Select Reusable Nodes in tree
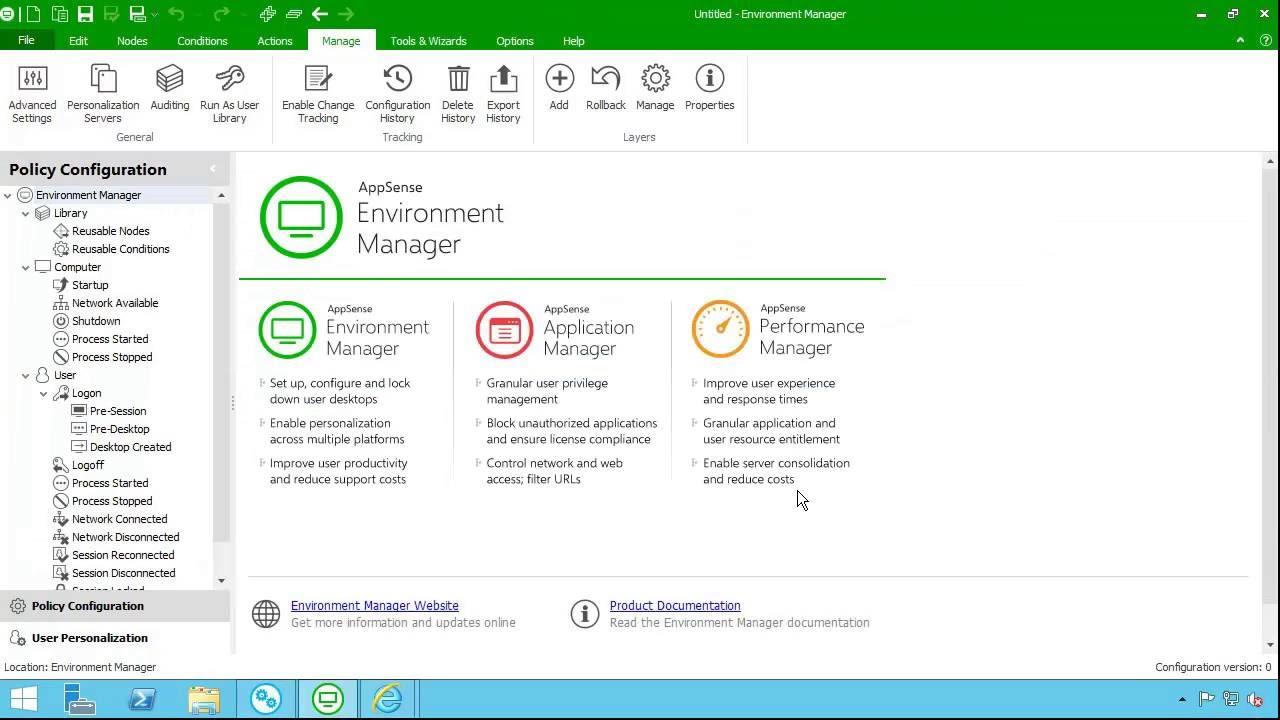Viewport: 1280px width, 720px height. (110, 231)
